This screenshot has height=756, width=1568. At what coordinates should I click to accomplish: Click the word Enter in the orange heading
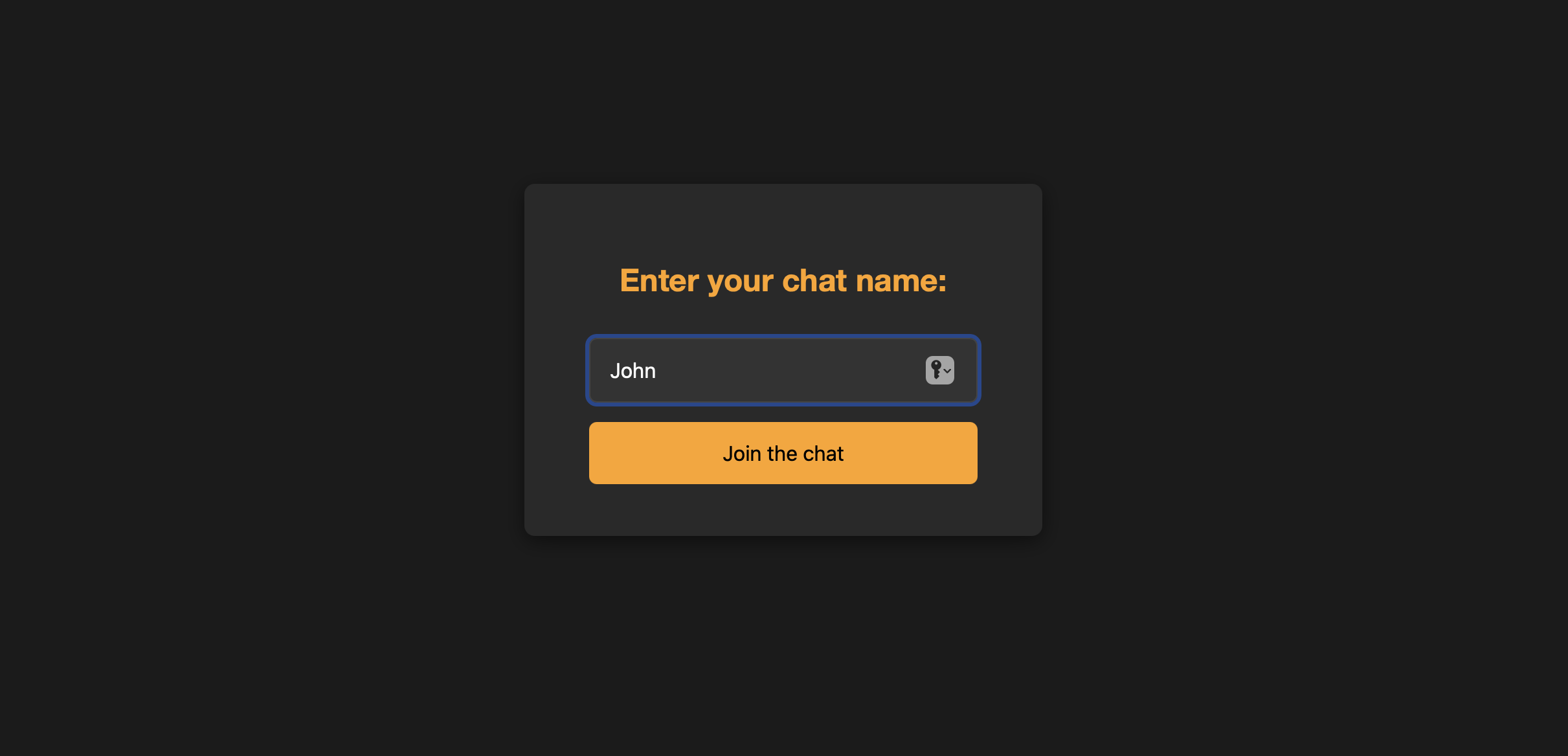click(x=659, y=281)
